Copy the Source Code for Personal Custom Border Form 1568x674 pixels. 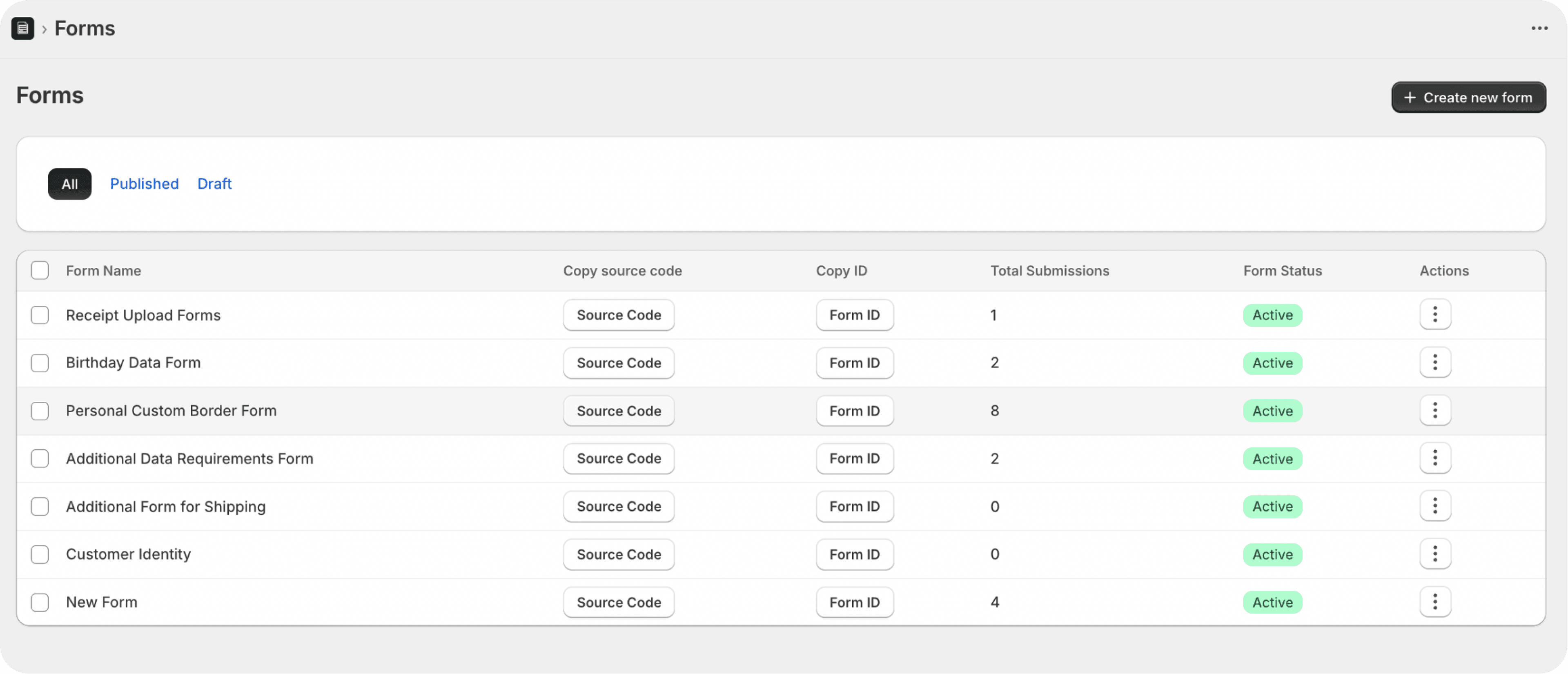(619, 411)
